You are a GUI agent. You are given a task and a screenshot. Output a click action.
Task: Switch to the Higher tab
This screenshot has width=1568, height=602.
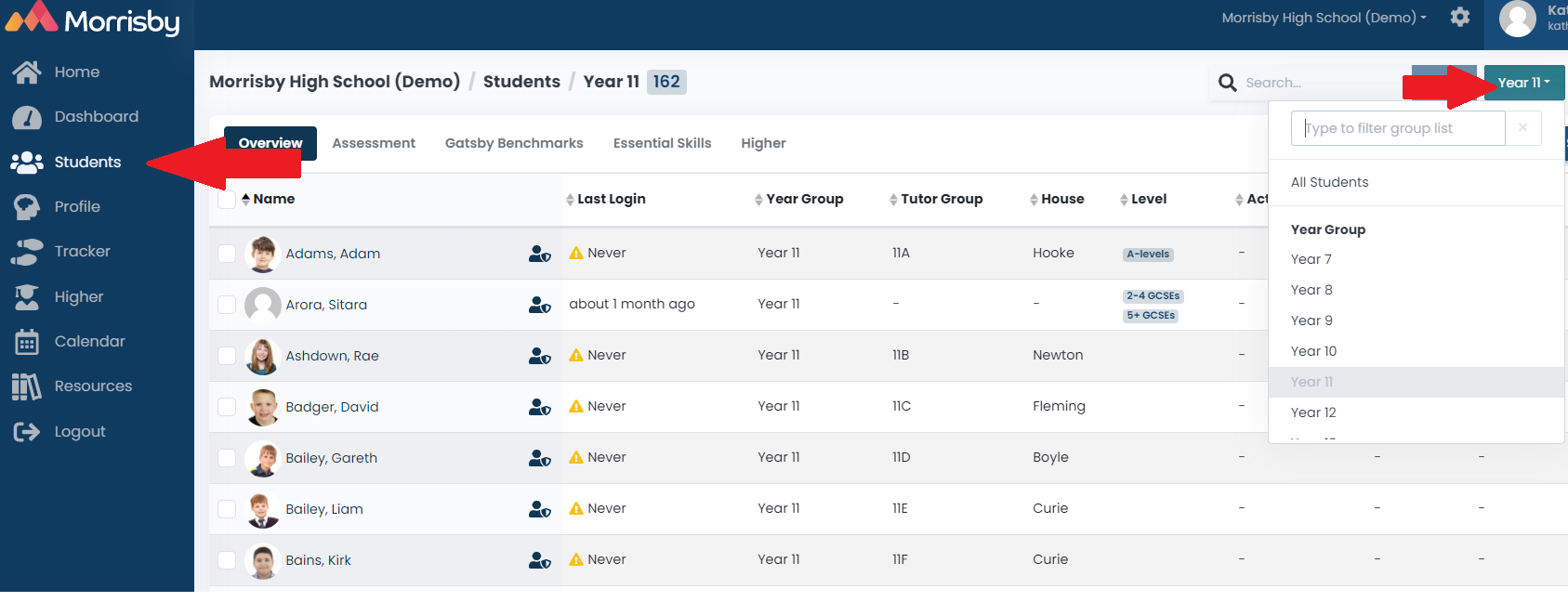(763, 143)
